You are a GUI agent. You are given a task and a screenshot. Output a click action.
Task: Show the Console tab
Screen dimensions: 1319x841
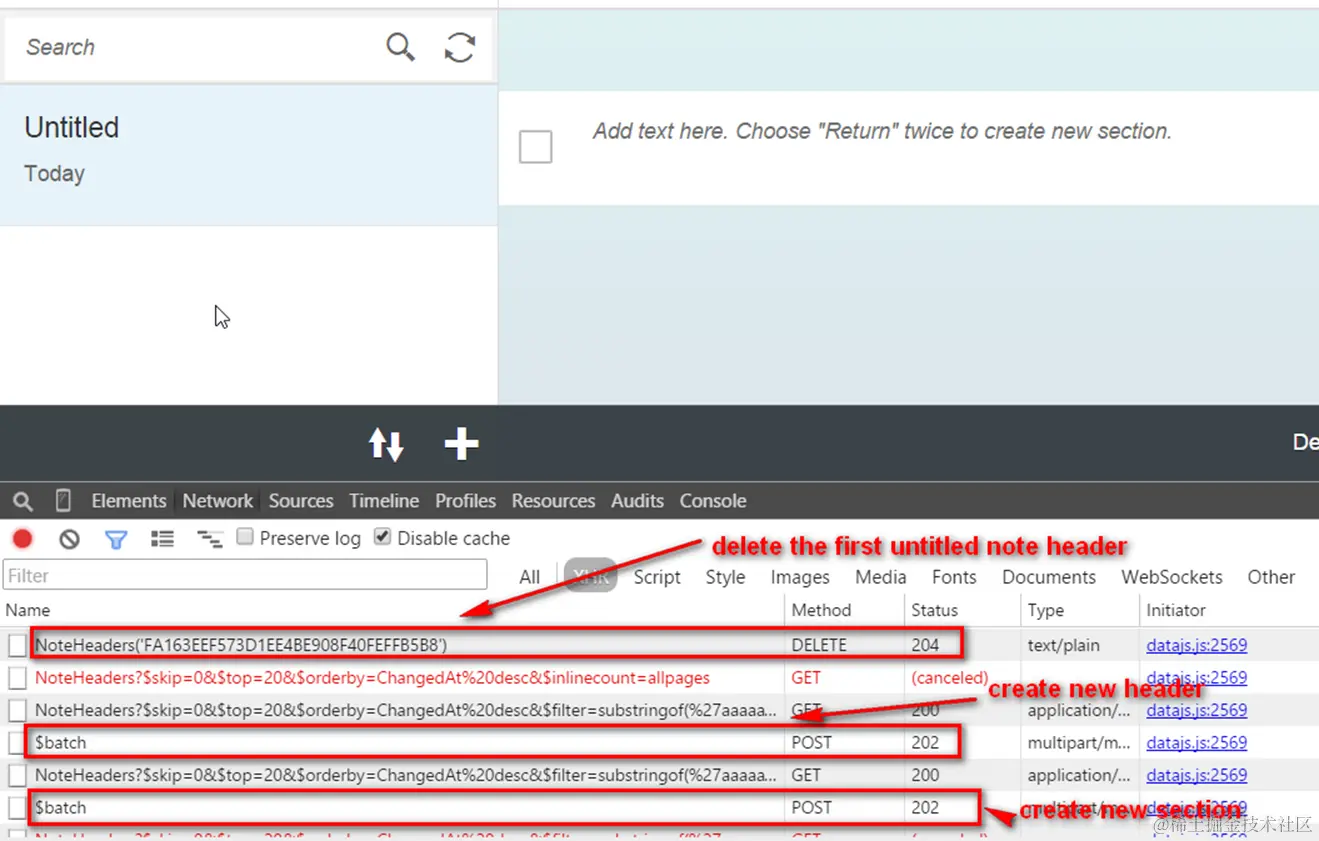713,501
